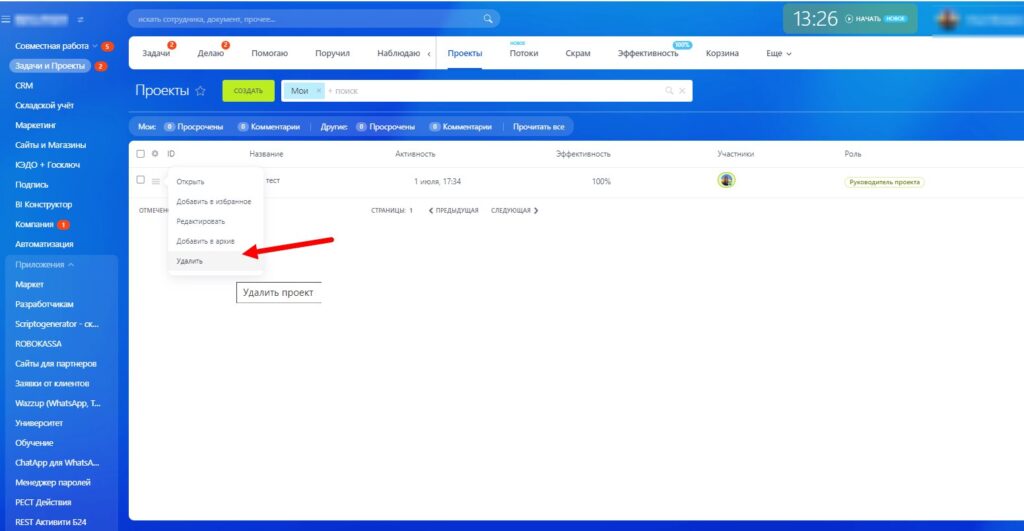Open Маркет in the sidebar
The image size is (1024, 531).
[29, 284]
